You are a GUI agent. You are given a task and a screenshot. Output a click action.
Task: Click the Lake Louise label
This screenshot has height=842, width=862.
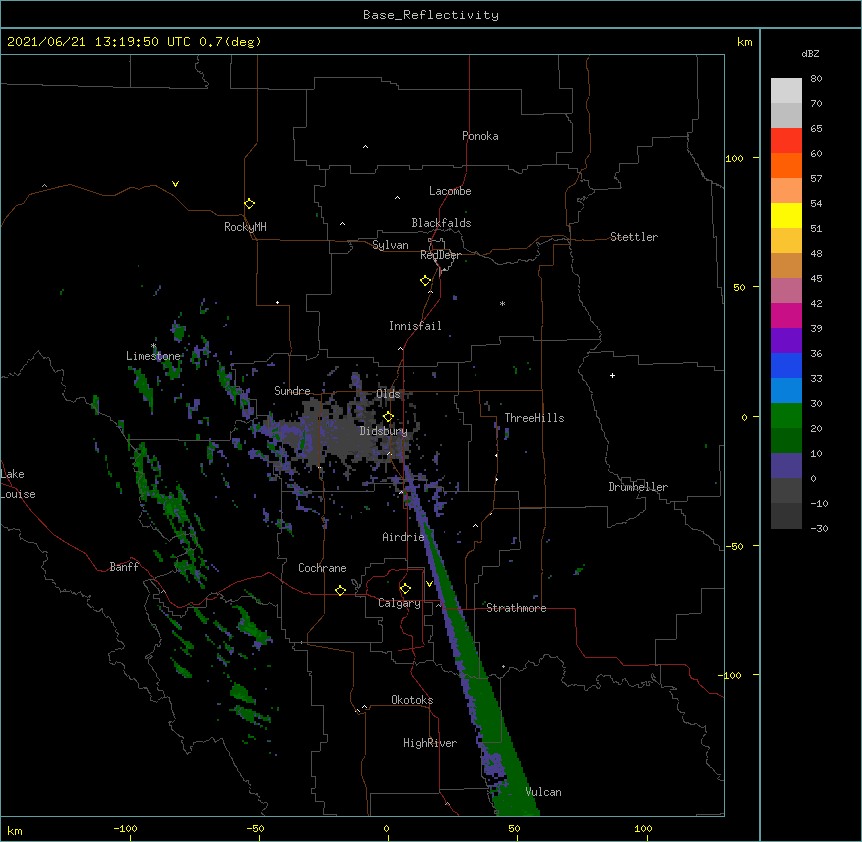(x=18, y=484)
